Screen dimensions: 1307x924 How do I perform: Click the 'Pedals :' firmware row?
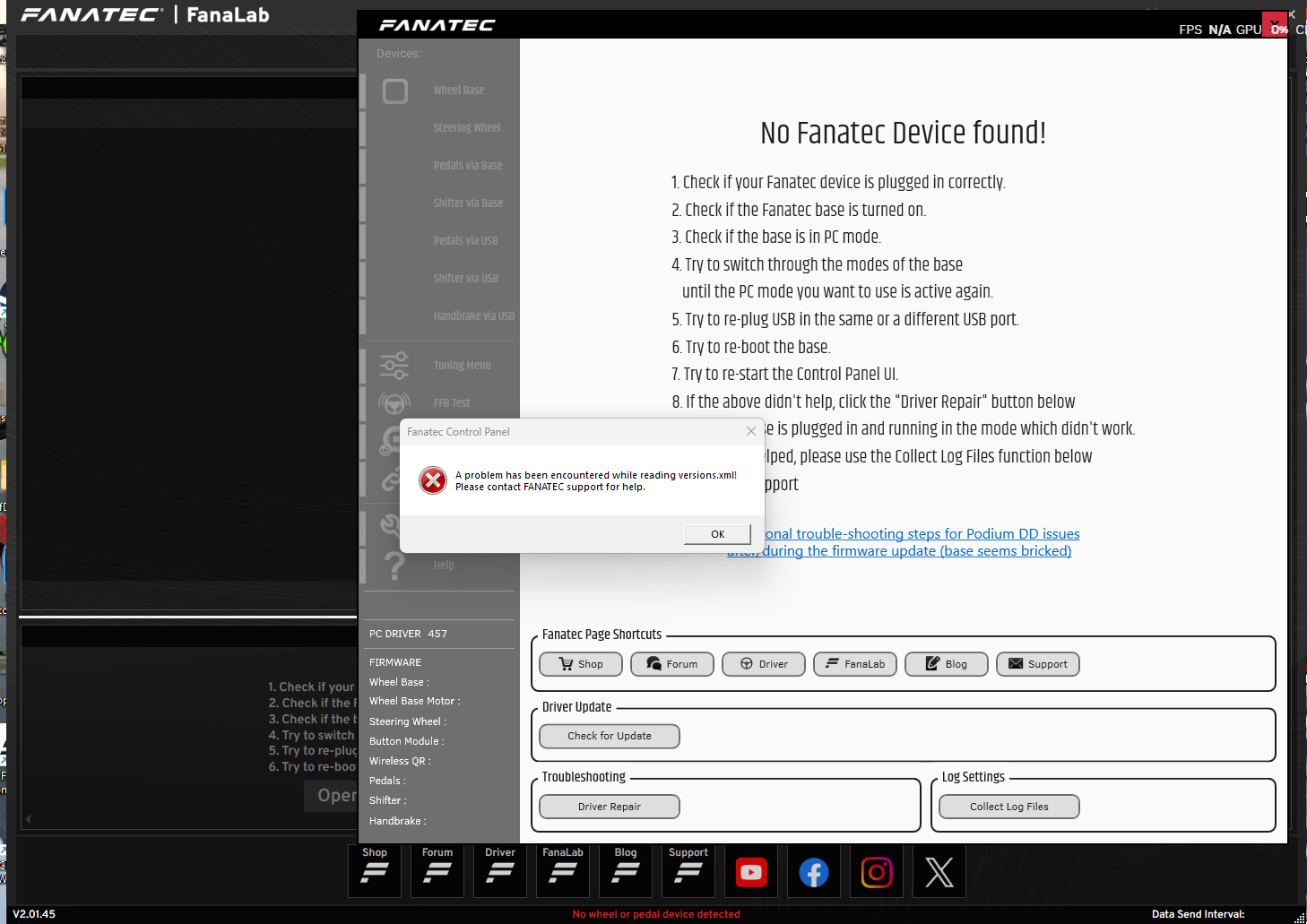[x=387, y=781]
